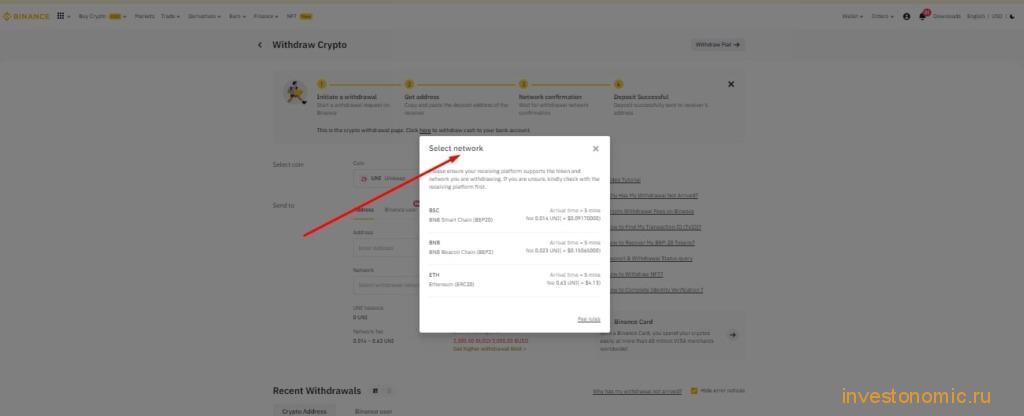Screen dimensions: 1024x416
Task: Open the Get higher withdrawal limit link
Action: (x=490, y=349)
